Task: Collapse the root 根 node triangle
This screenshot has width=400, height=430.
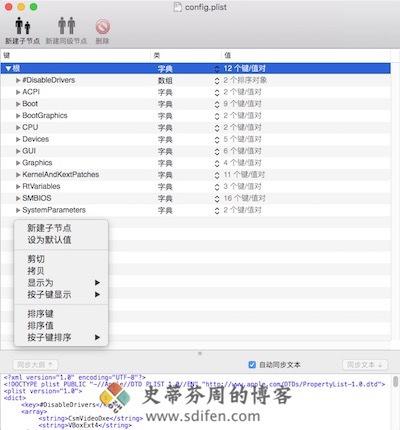Action: [x=8, y=69]
